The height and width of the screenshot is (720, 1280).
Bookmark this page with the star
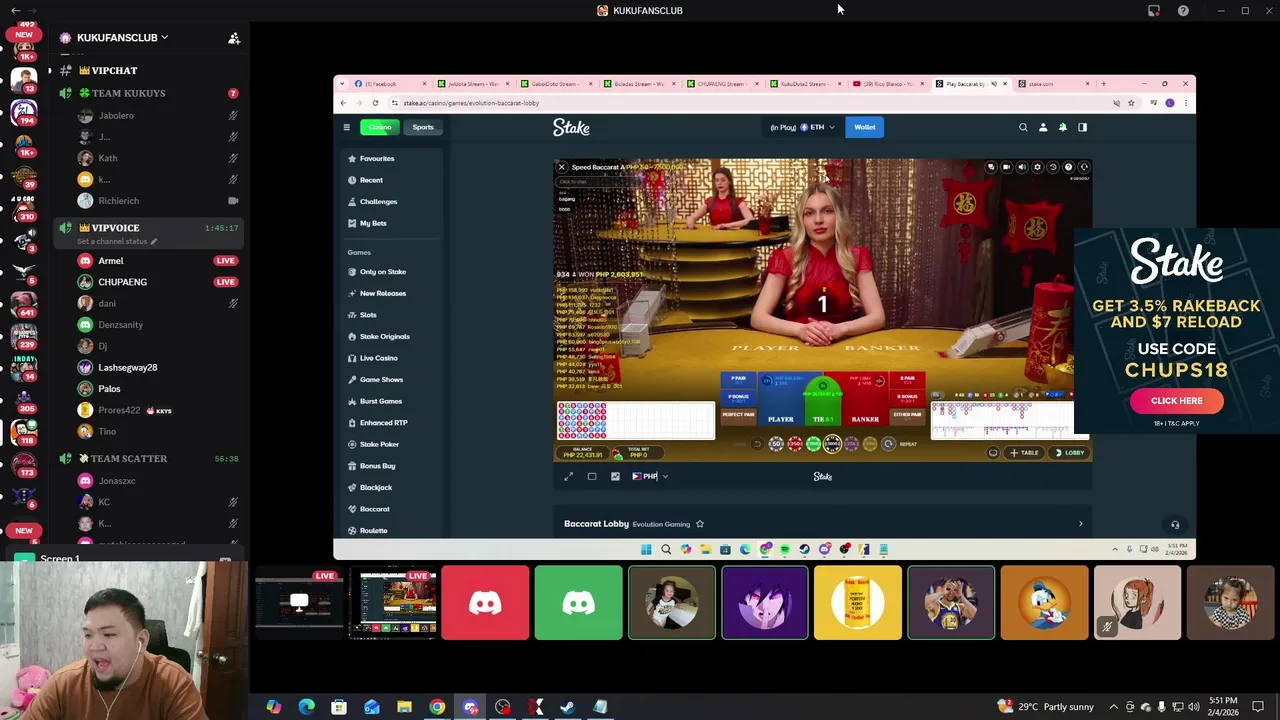click(x=1131, y=103)
